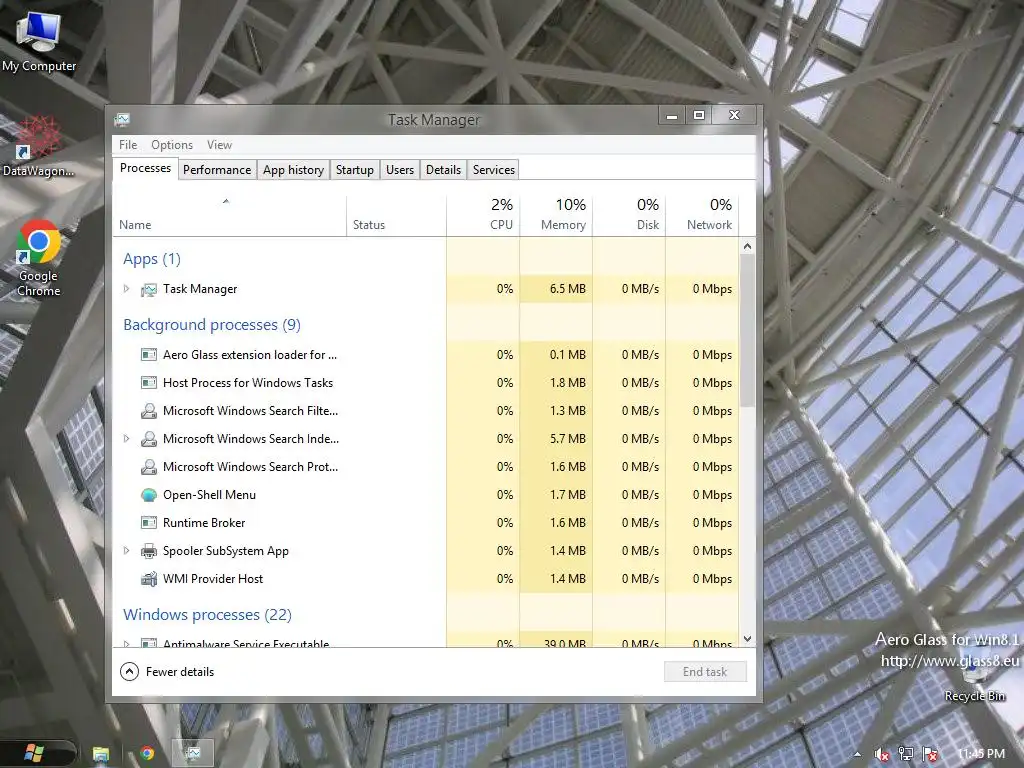The image size is (1024, 768).
Task: Sort by the Disk column header
Action: point(630,216)
